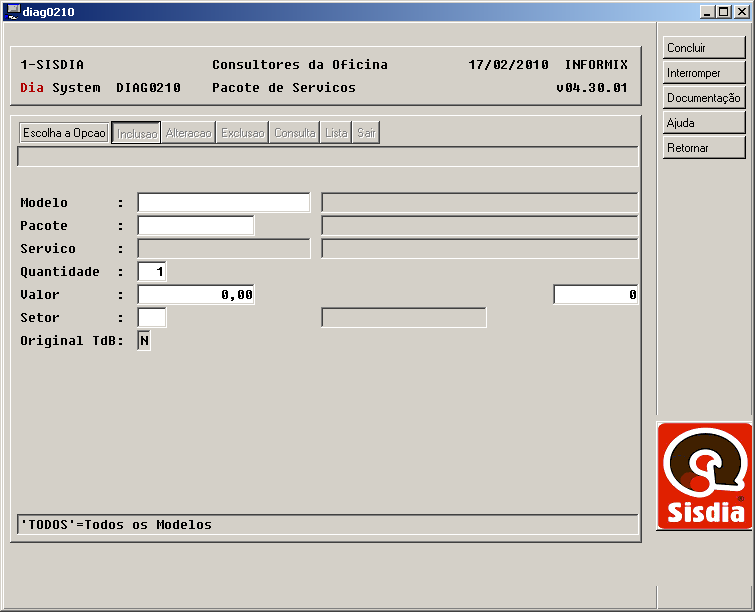Click the Pacote description field
755x612 pixels.
pos(480,226)
